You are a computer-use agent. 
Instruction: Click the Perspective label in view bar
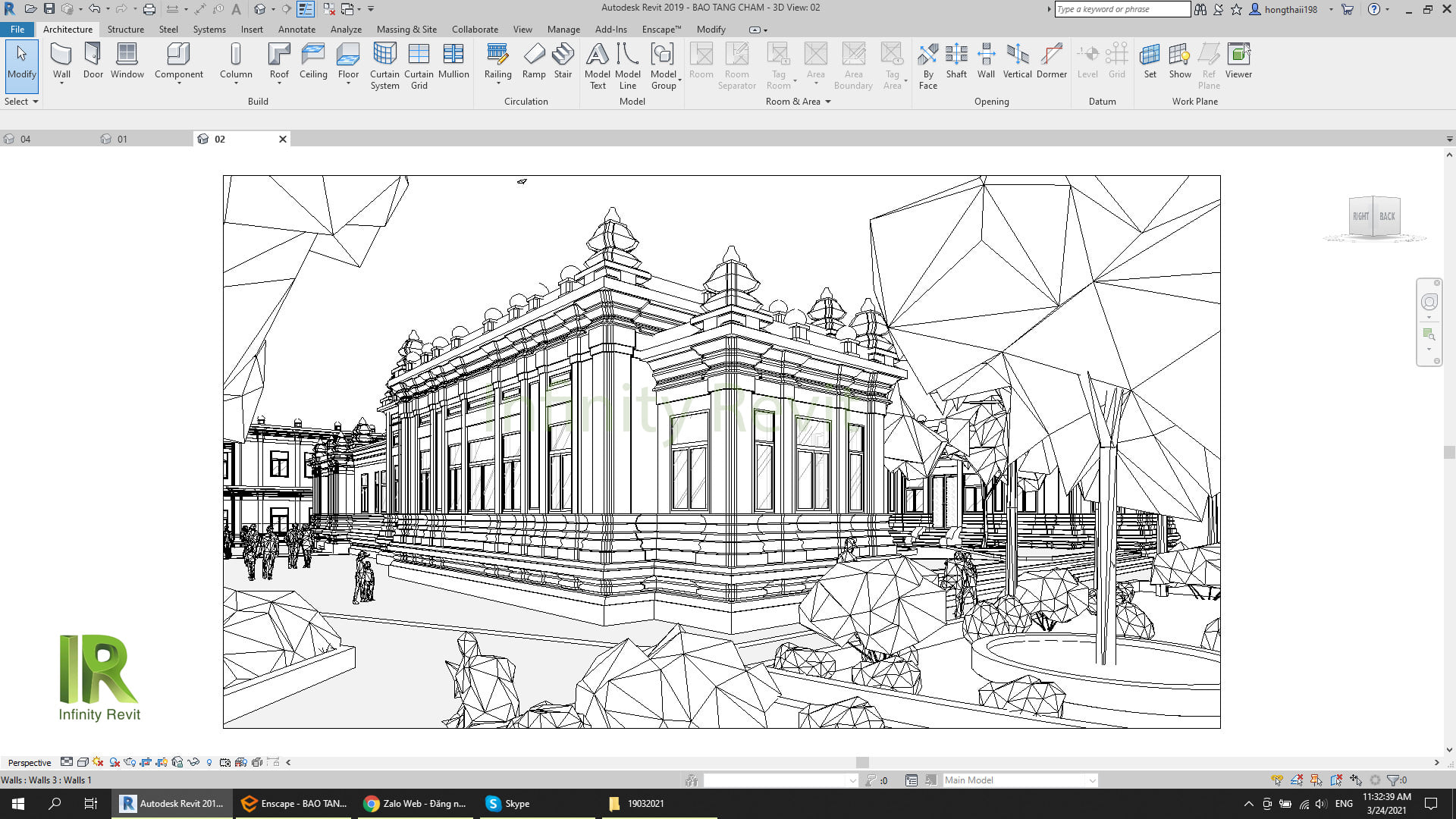point(30,763)
